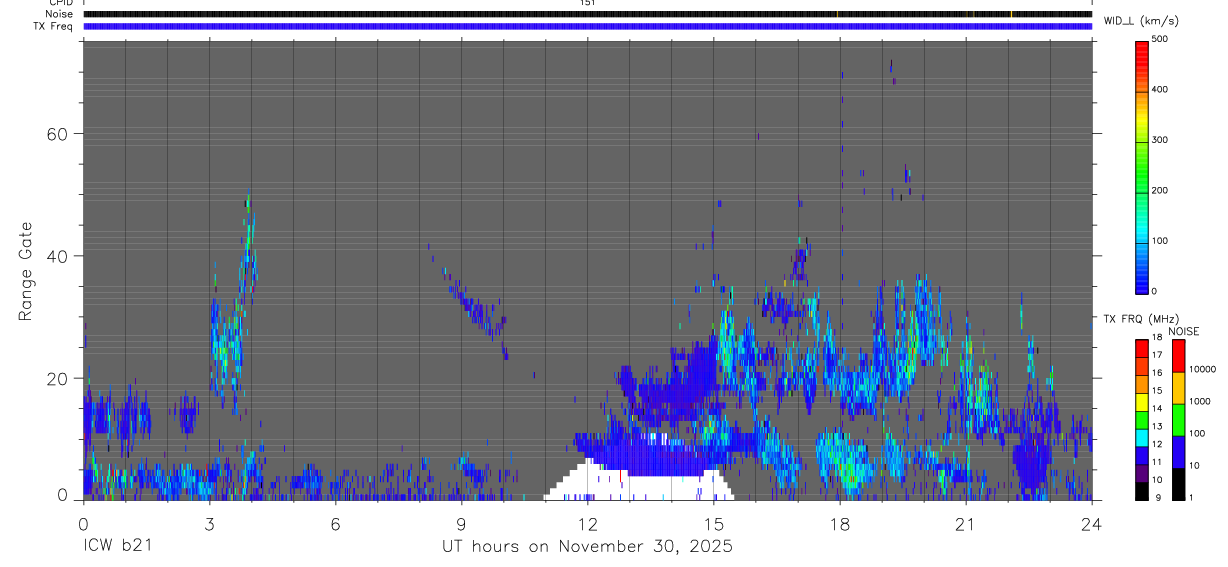Click the '10000' tick on NOISE legend
The height and width of the screenshot is (567, 1228).
tap(1203, 369)
